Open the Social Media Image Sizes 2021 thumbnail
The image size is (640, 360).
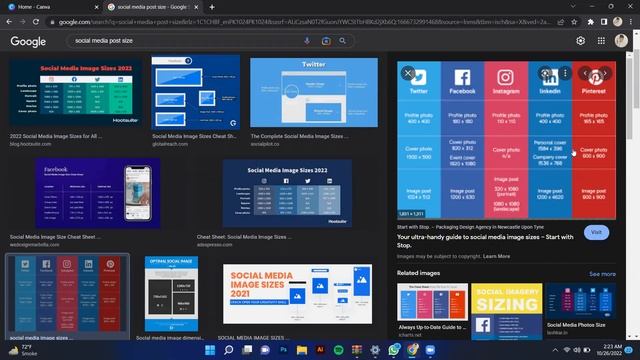click(x=298, y=294)
